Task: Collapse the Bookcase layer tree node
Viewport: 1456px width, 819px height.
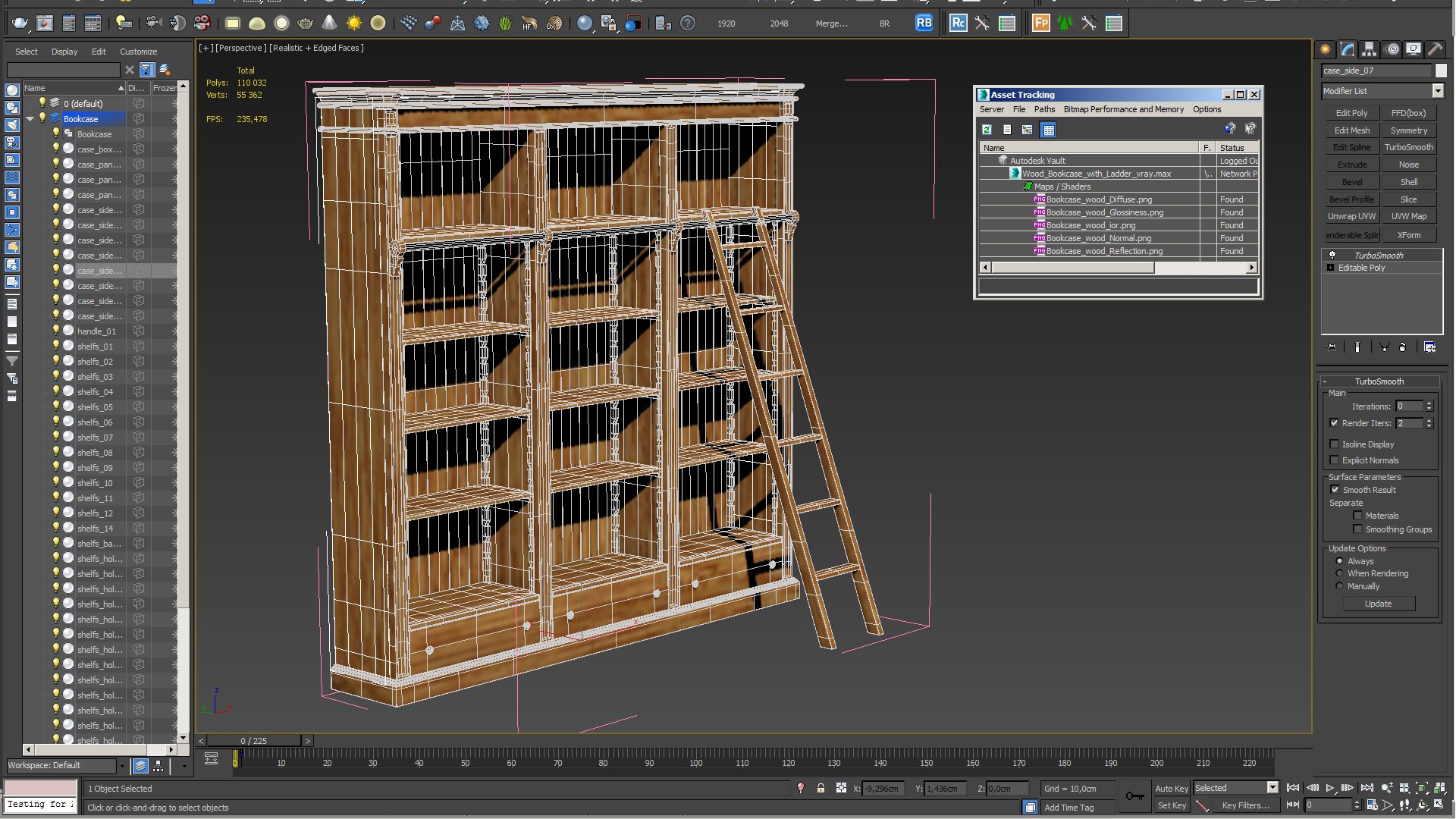Action: pyautogui.click(x=30, y=119)
